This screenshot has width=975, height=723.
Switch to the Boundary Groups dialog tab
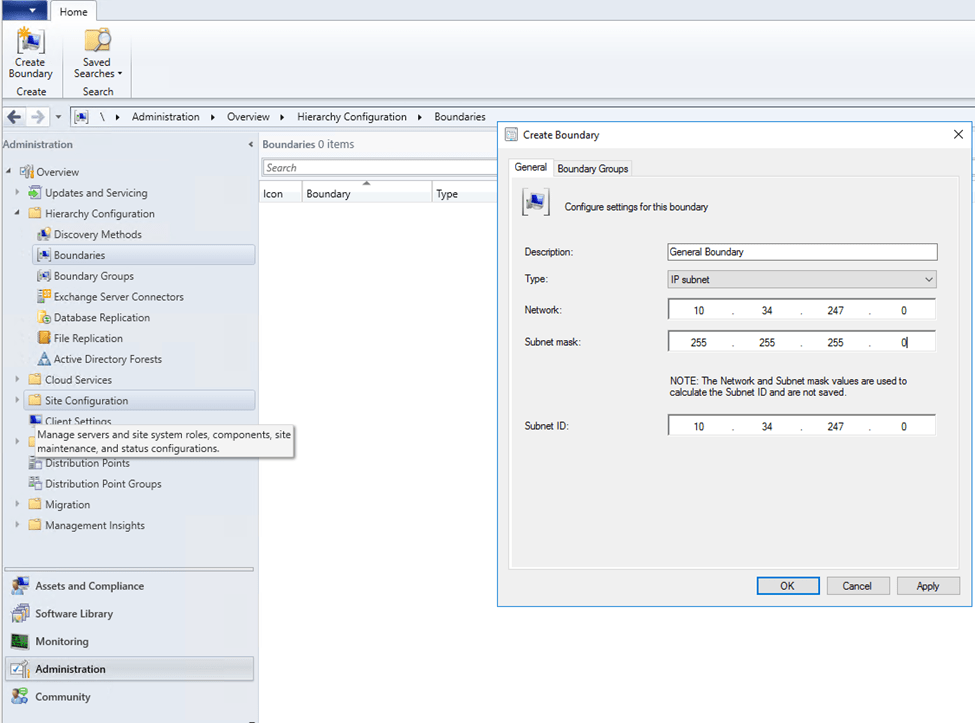592,168
